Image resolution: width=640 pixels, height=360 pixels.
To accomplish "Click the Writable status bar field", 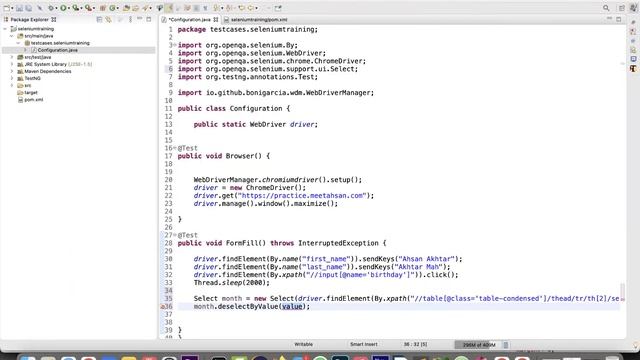I will [x=303, y=344].
